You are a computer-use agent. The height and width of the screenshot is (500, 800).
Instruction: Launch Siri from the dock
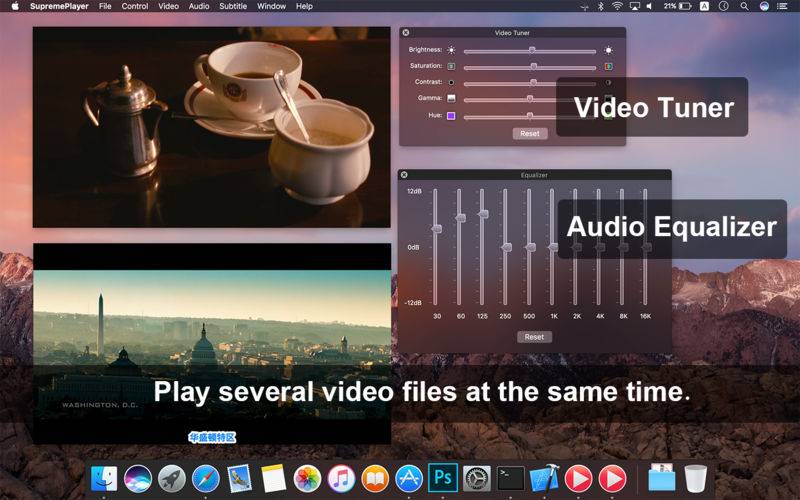point(138,479)
